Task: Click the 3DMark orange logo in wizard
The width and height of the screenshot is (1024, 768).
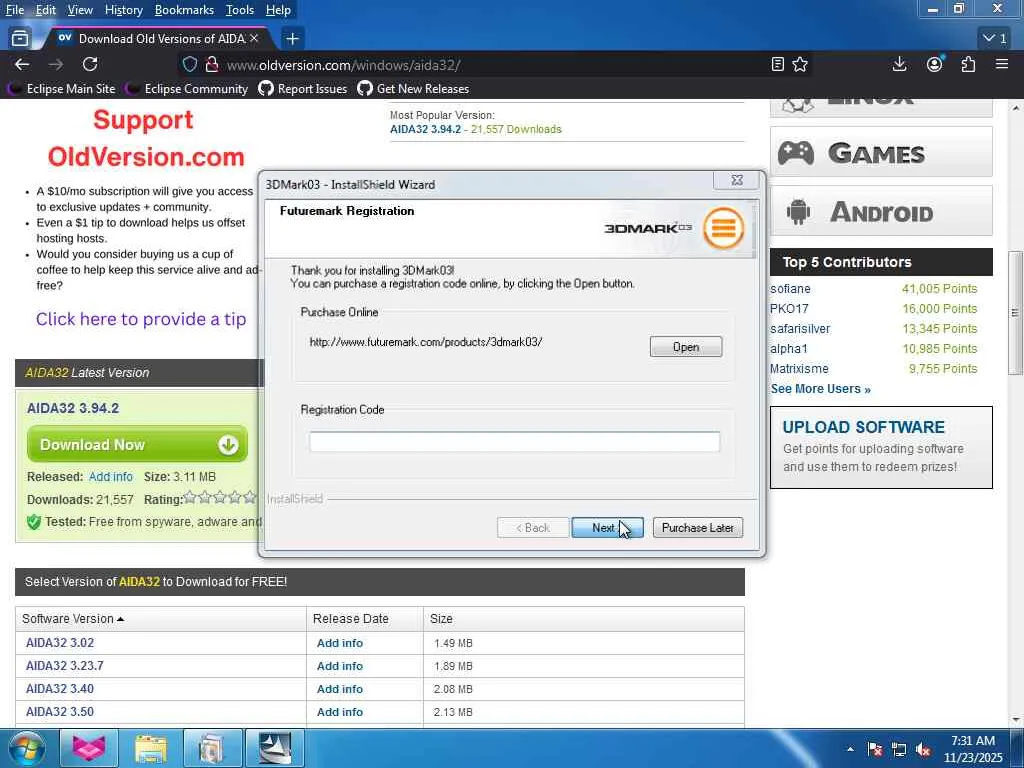Action: coord(724,228)
